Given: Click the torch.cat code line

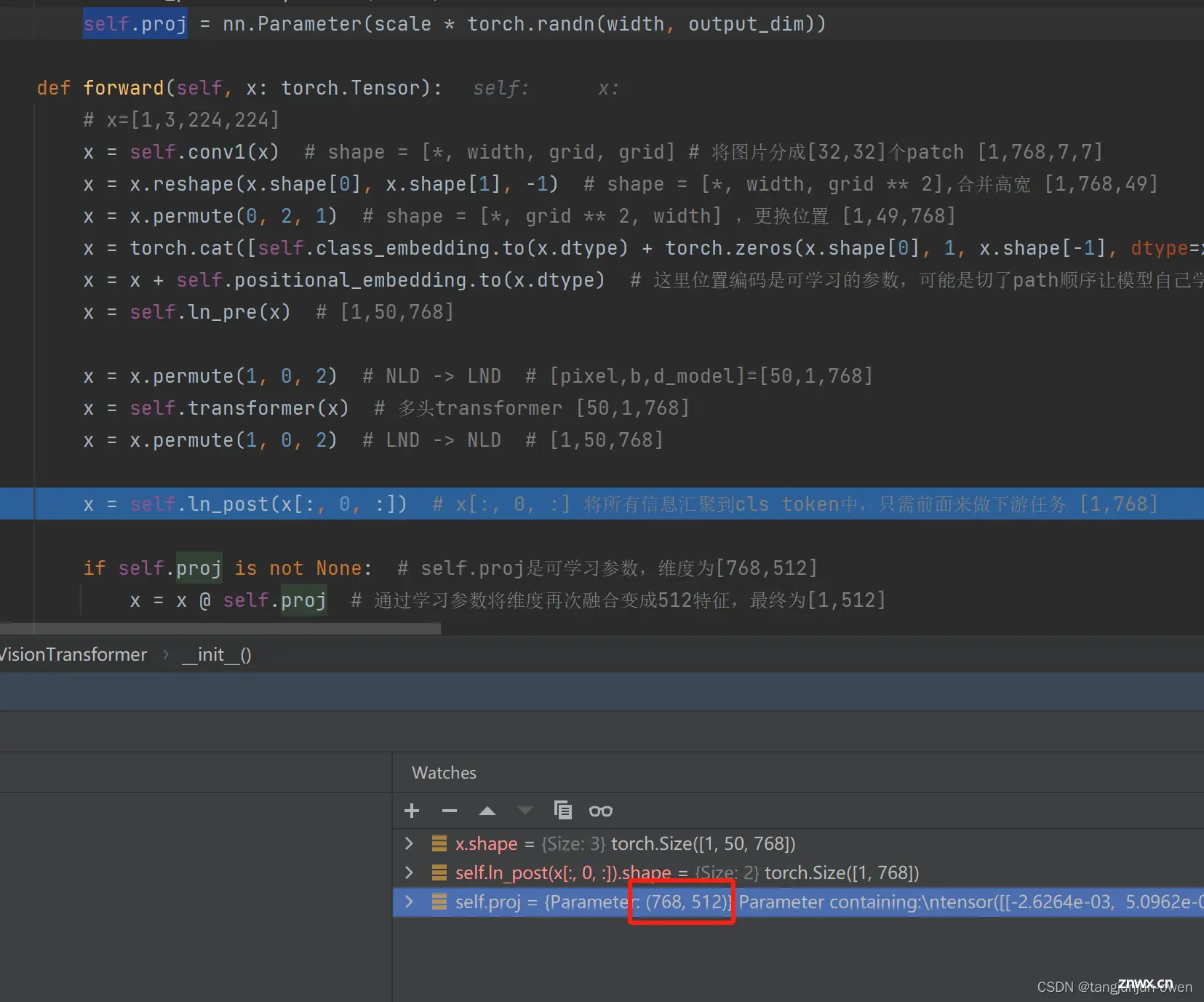Looking at the screenshot, I should click(x=643, y=248).
